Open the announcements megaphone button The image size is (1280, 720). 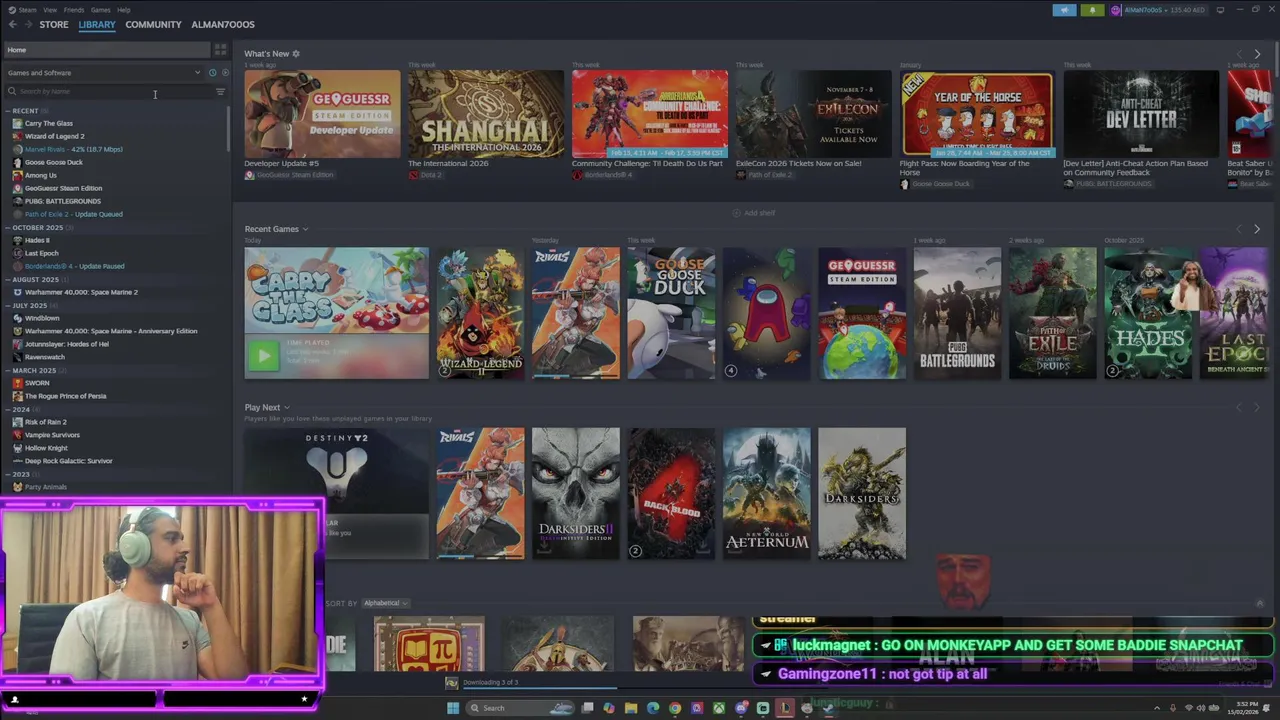[x=1064, y=10]
